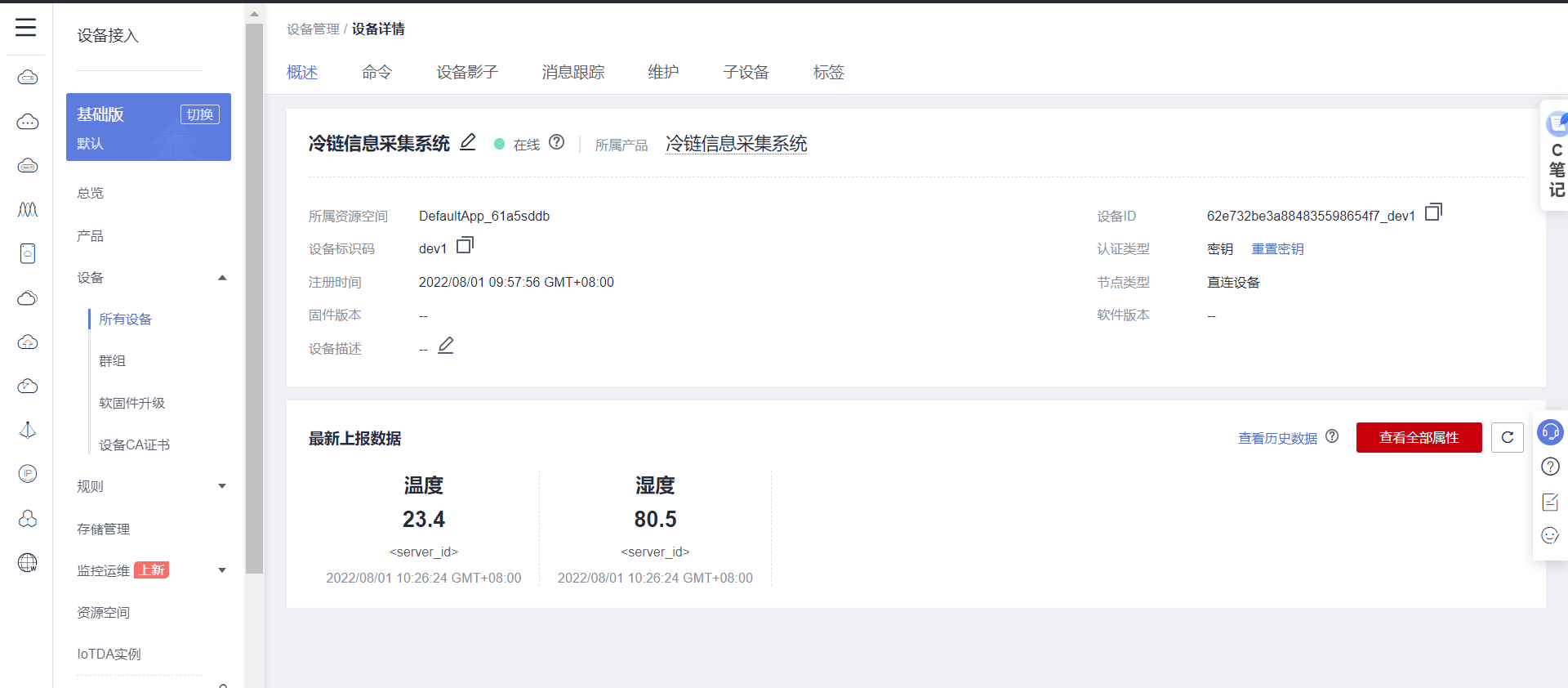Click the 重置密钥 link
The height and width of the screenshot is (688, 1568).
(x=1278, y=249)
